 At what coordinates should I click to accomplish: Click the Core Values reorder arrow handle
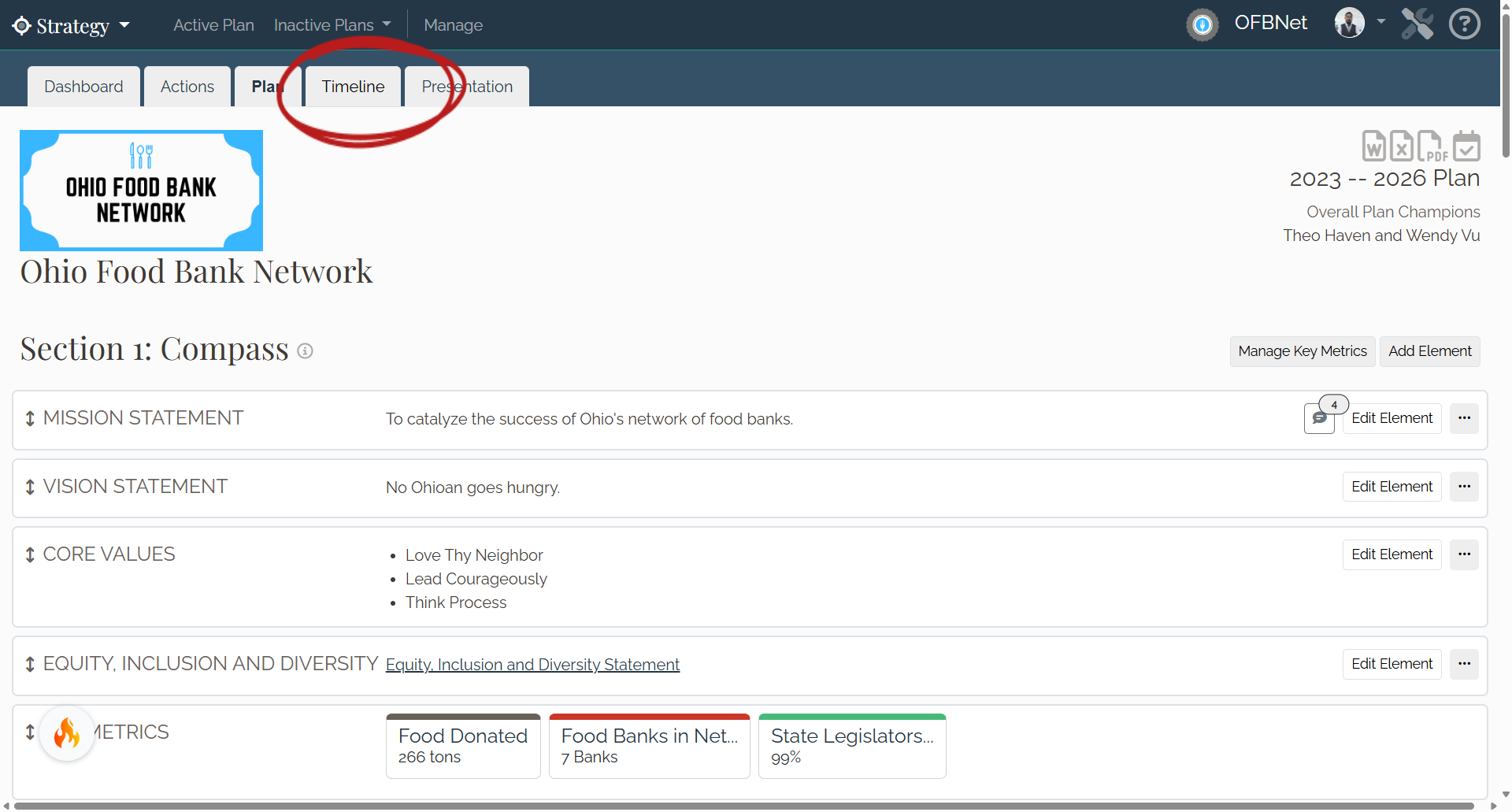pos(30,555)
